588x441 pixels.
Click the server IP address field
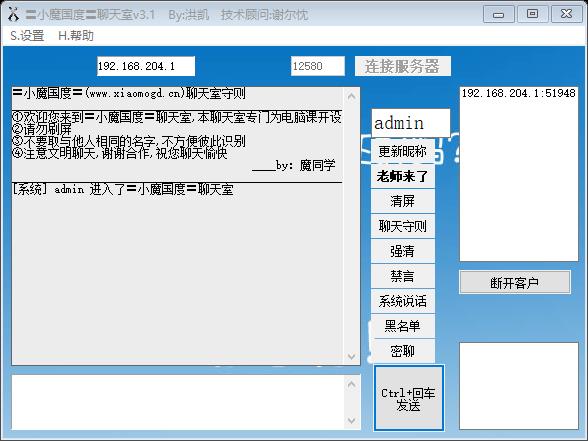pyautogui.click(x=146, y=66)
